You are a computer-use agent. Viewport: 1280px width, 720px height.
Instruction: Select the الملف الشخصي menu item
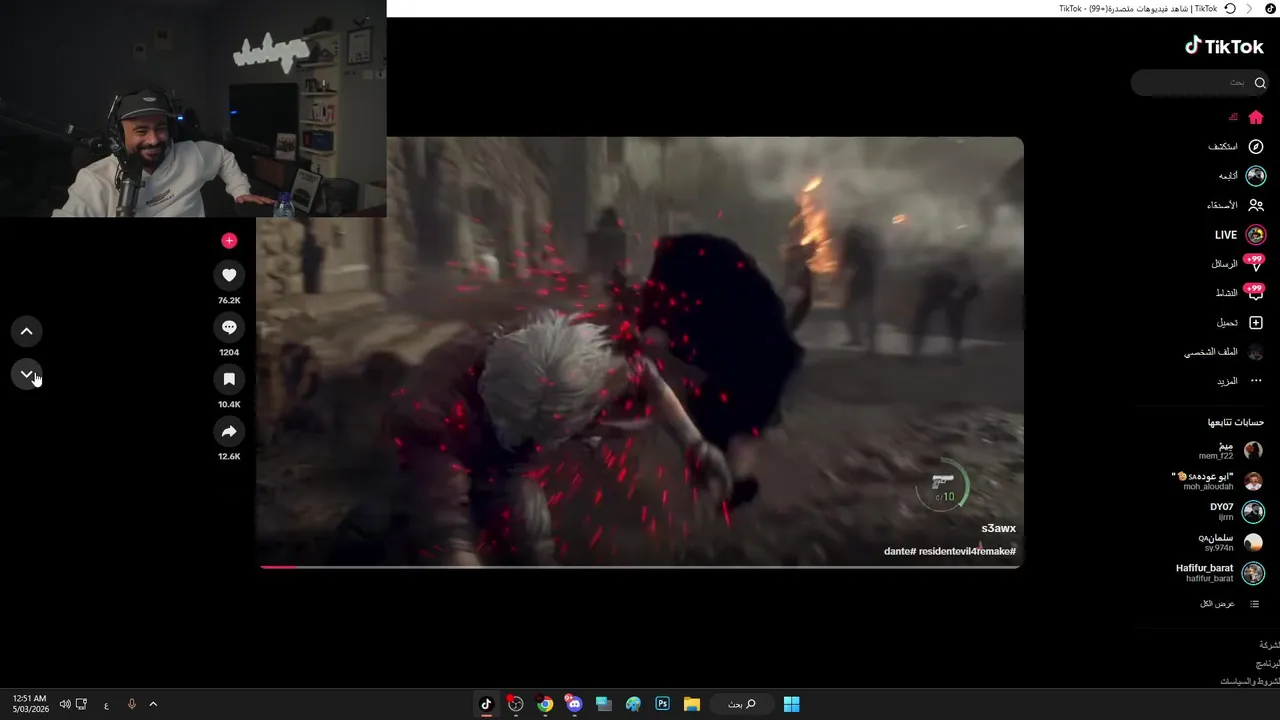tap(1211, 352)
